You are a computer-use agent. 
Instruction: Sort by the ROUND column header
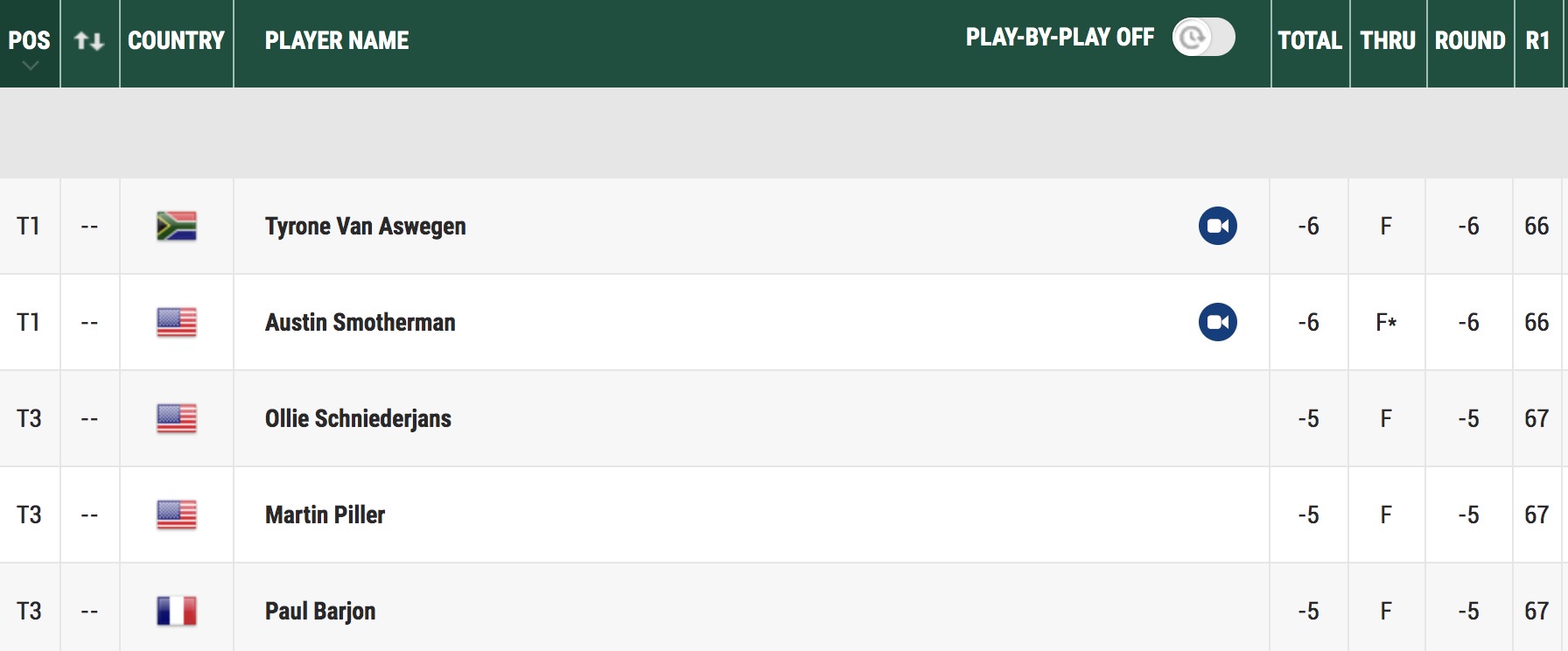click(1470, 40)
